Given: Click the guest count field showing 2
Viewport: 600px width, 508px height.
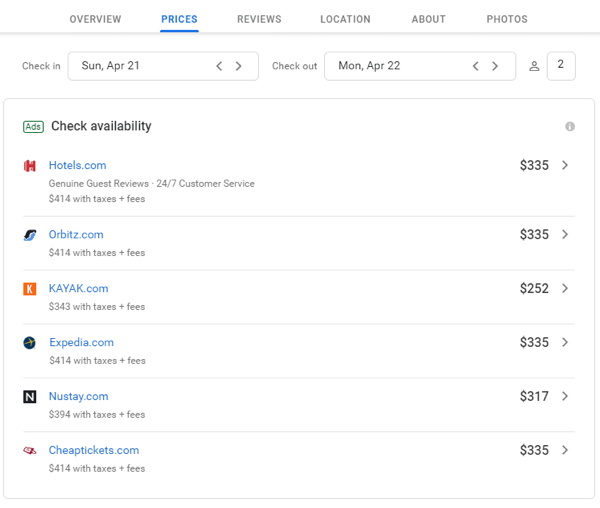Looking at the screenshot, I should [561, 66].
